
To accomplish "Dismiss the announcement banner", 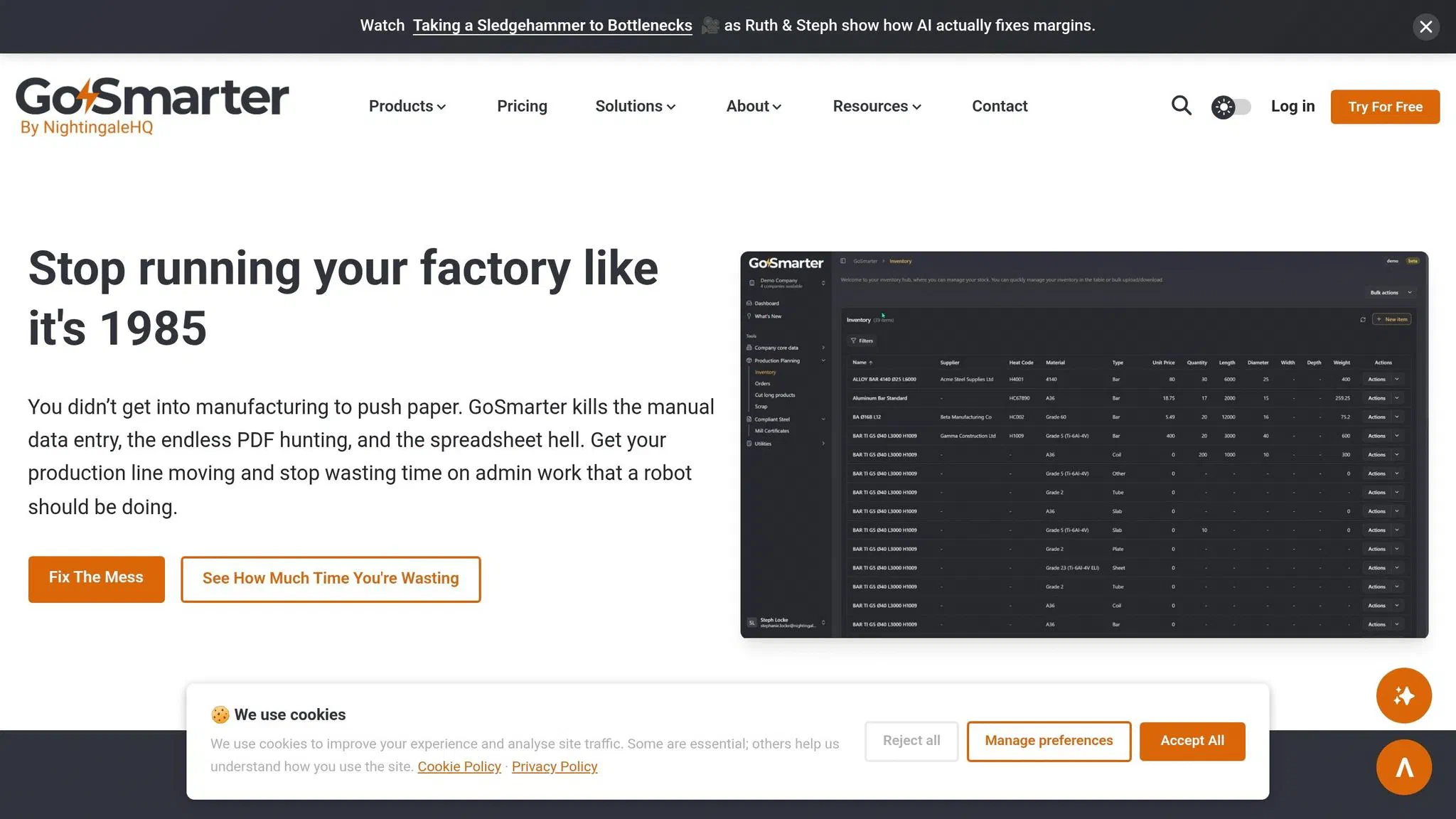I will tap(1425, 26).
